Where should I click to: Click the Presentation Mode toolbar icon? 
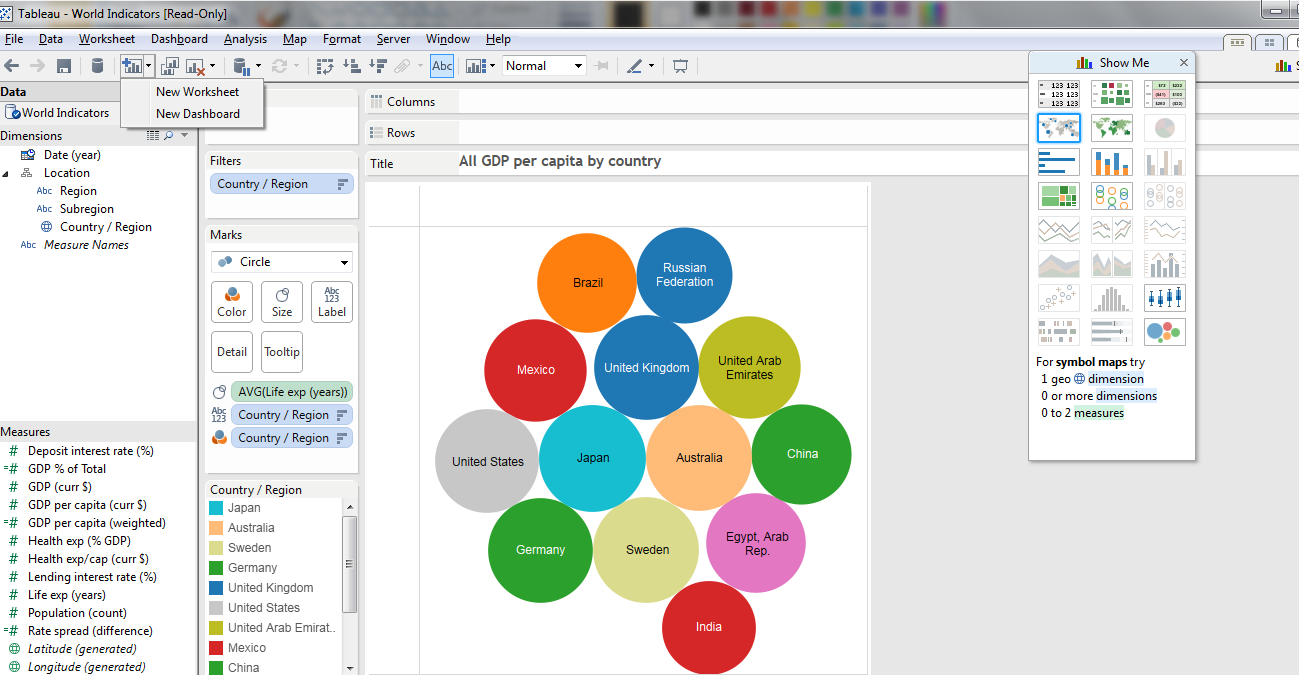[681, 66]
